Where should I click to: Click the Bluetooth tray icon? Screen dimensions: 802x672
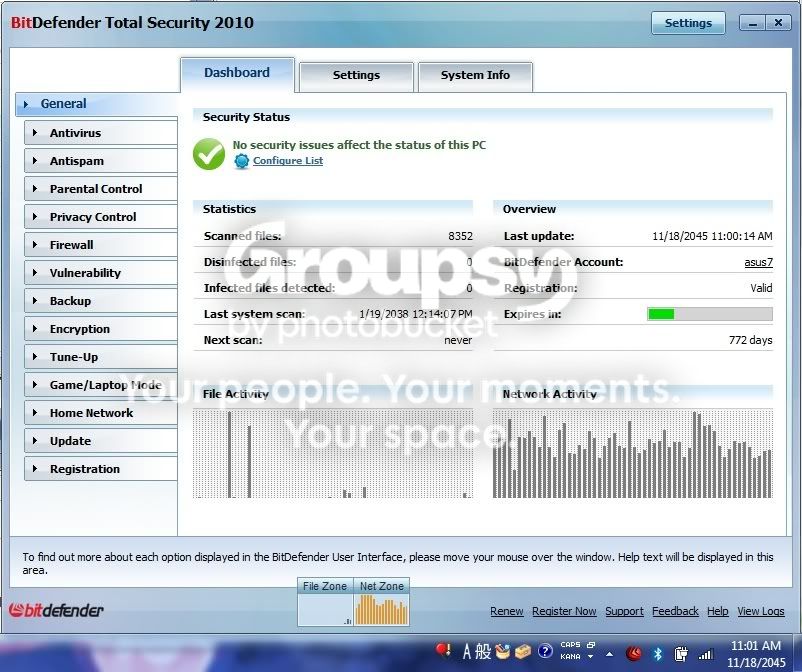coord(658,653)
